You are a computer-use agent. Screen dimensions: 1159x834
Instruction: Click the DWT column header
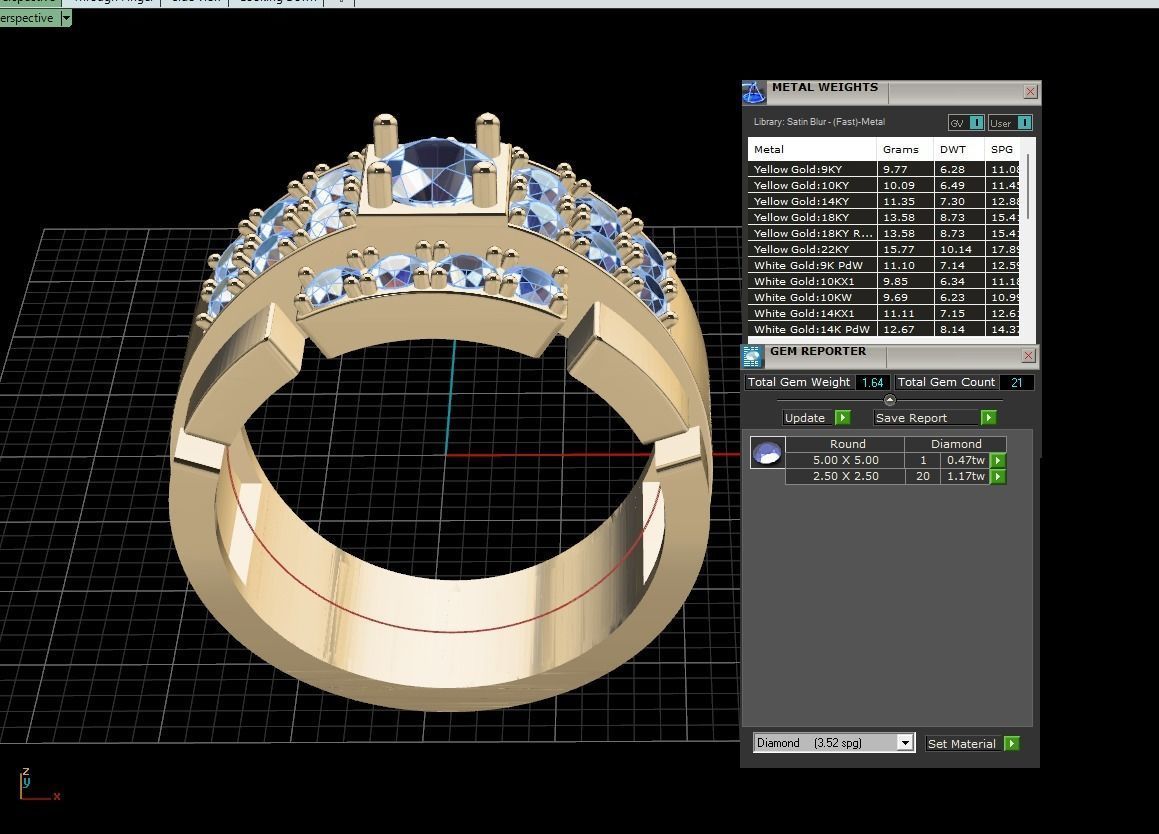pos(959,149)
